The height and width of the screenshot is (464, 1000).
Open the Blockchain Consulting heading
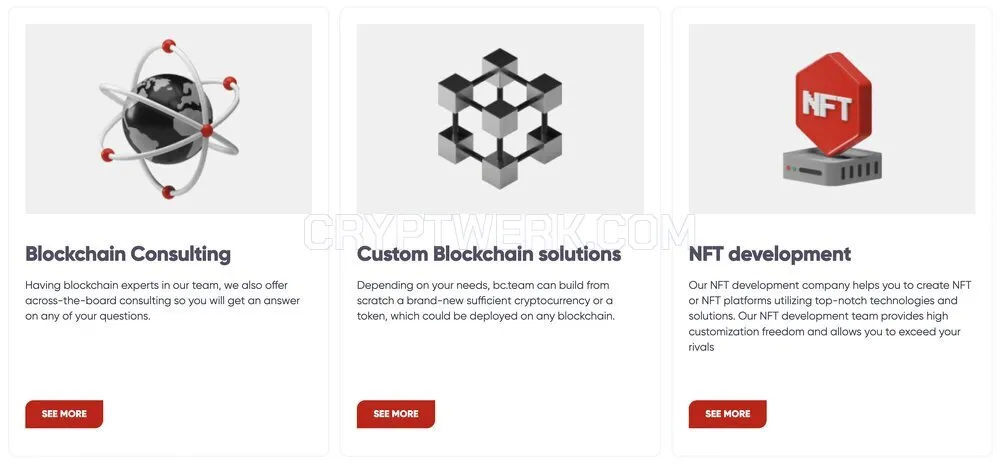pos(128,254)
